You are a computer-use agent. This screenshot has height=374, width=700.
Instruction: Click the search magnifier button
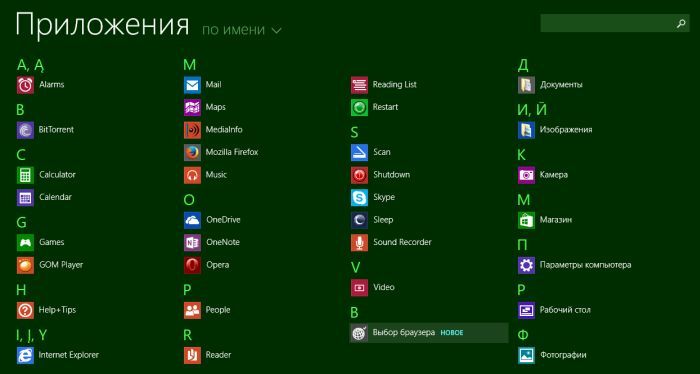[x=681, y=23]
